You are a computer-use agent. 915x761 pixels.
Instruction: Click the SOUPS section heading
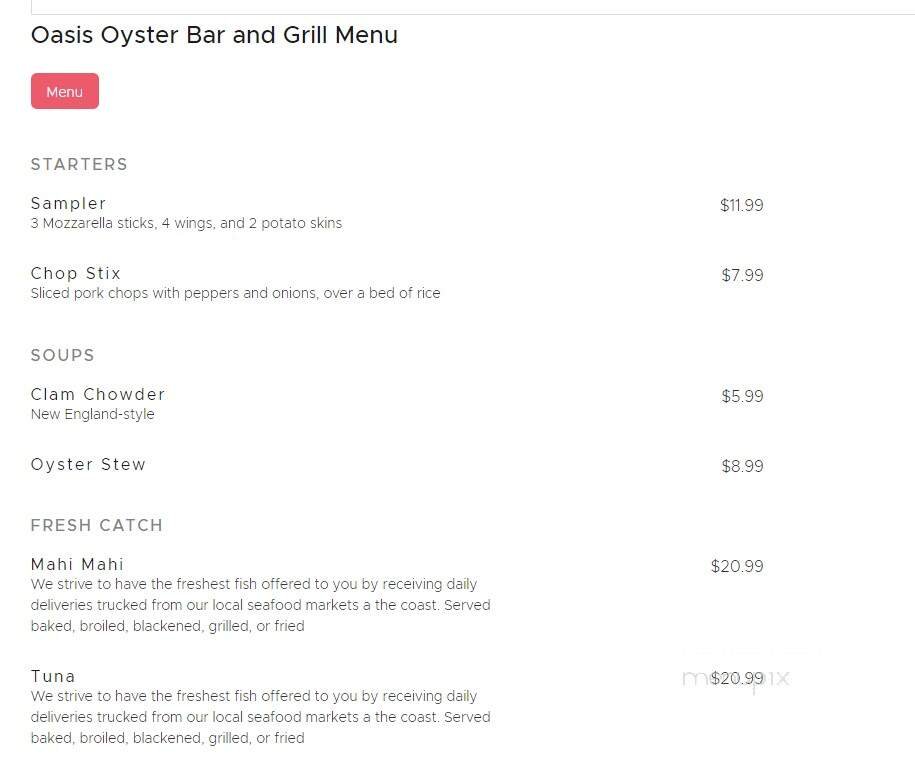(62, 355)
